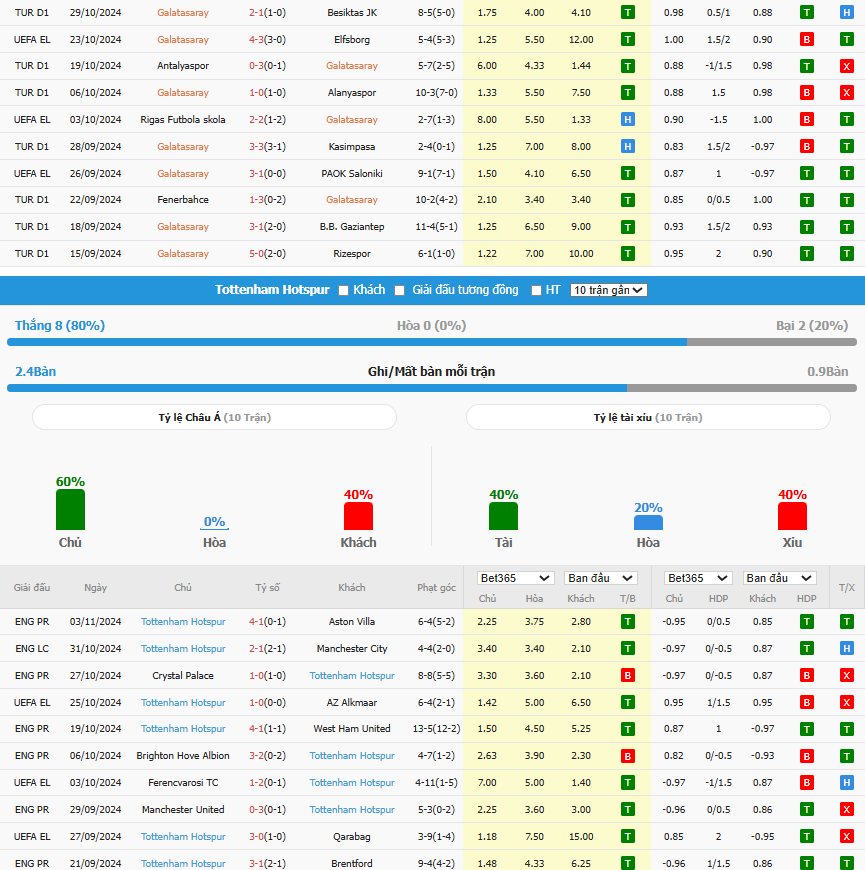Image resolution: width=865 pixels, height=870 pixels.
Task: Click the ENG LC league label
Action: (x=32, y=649)
